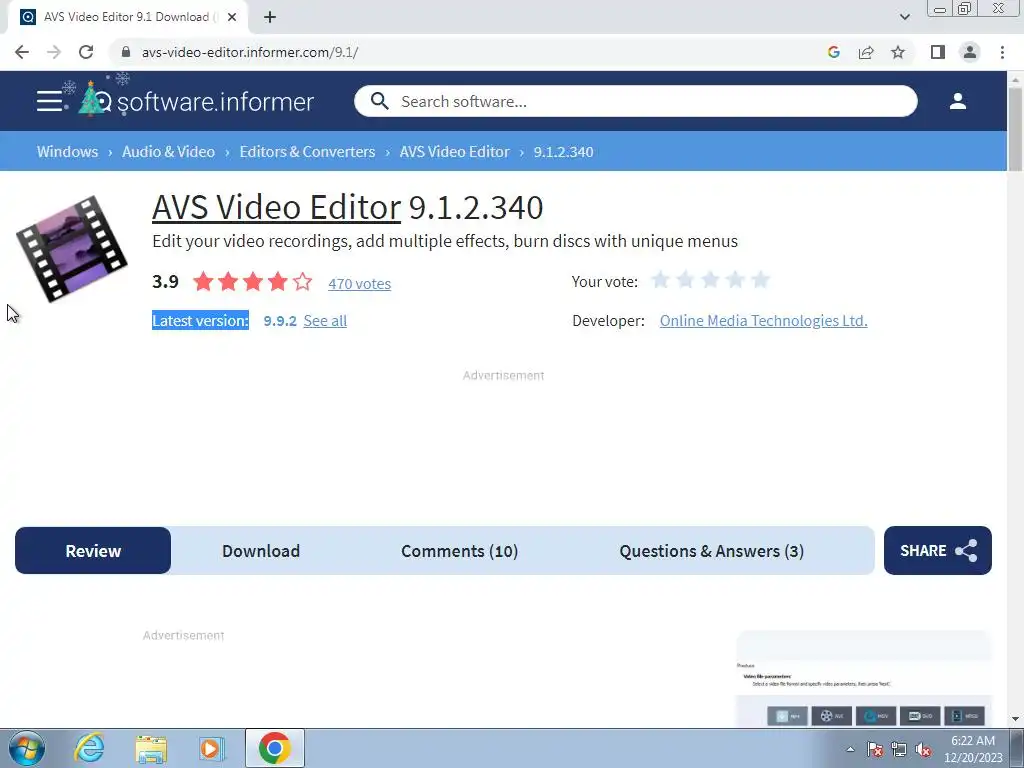Rate four stars in Your vote
This screenshot has height=768, width=1024.
(x=735, y=280)
